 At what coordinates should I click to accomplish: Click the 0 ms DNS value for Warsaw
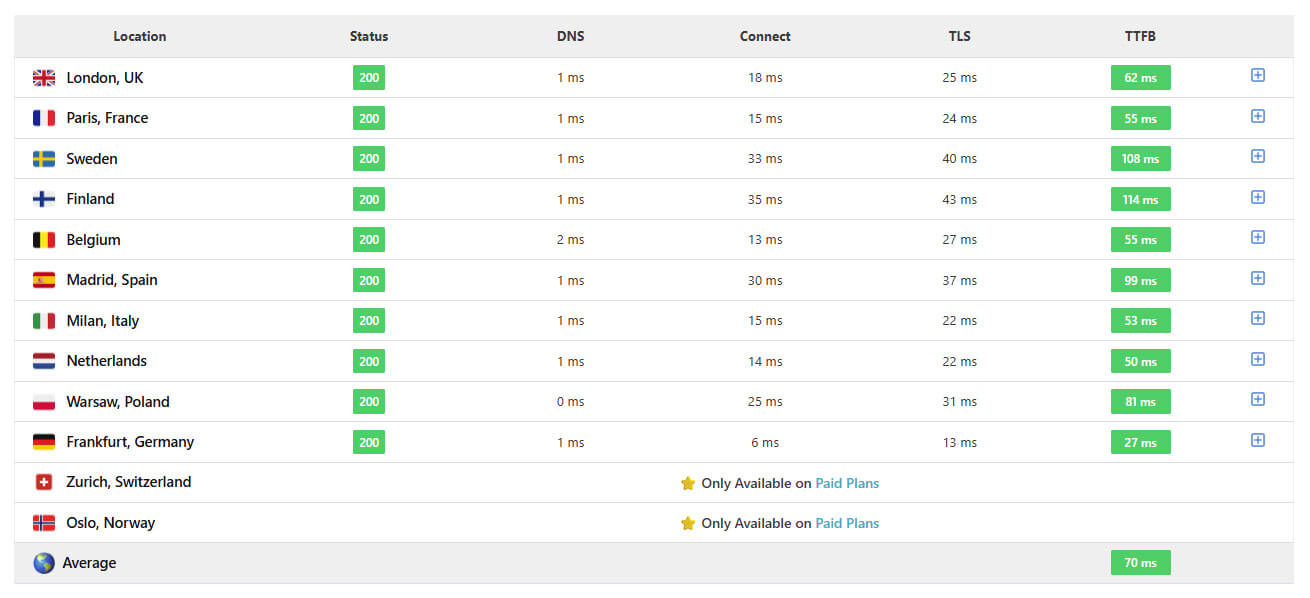point(571,402)
